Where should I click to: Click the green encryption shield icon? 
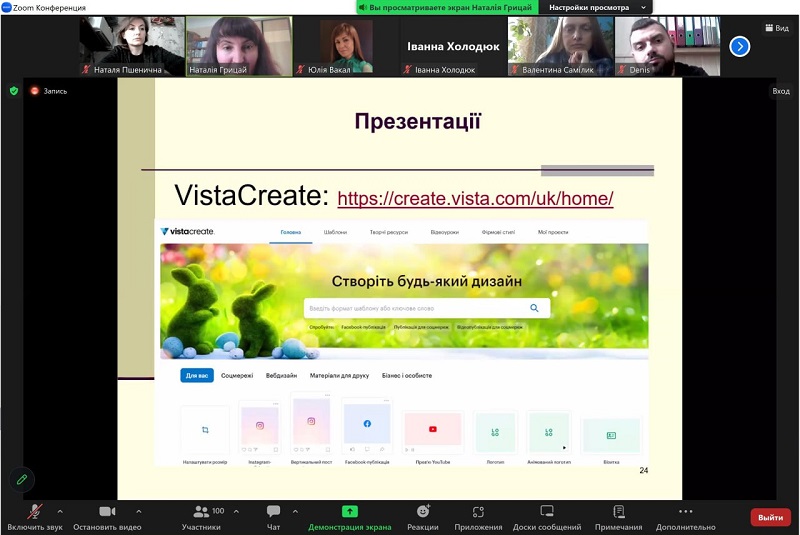coord(14,91)
